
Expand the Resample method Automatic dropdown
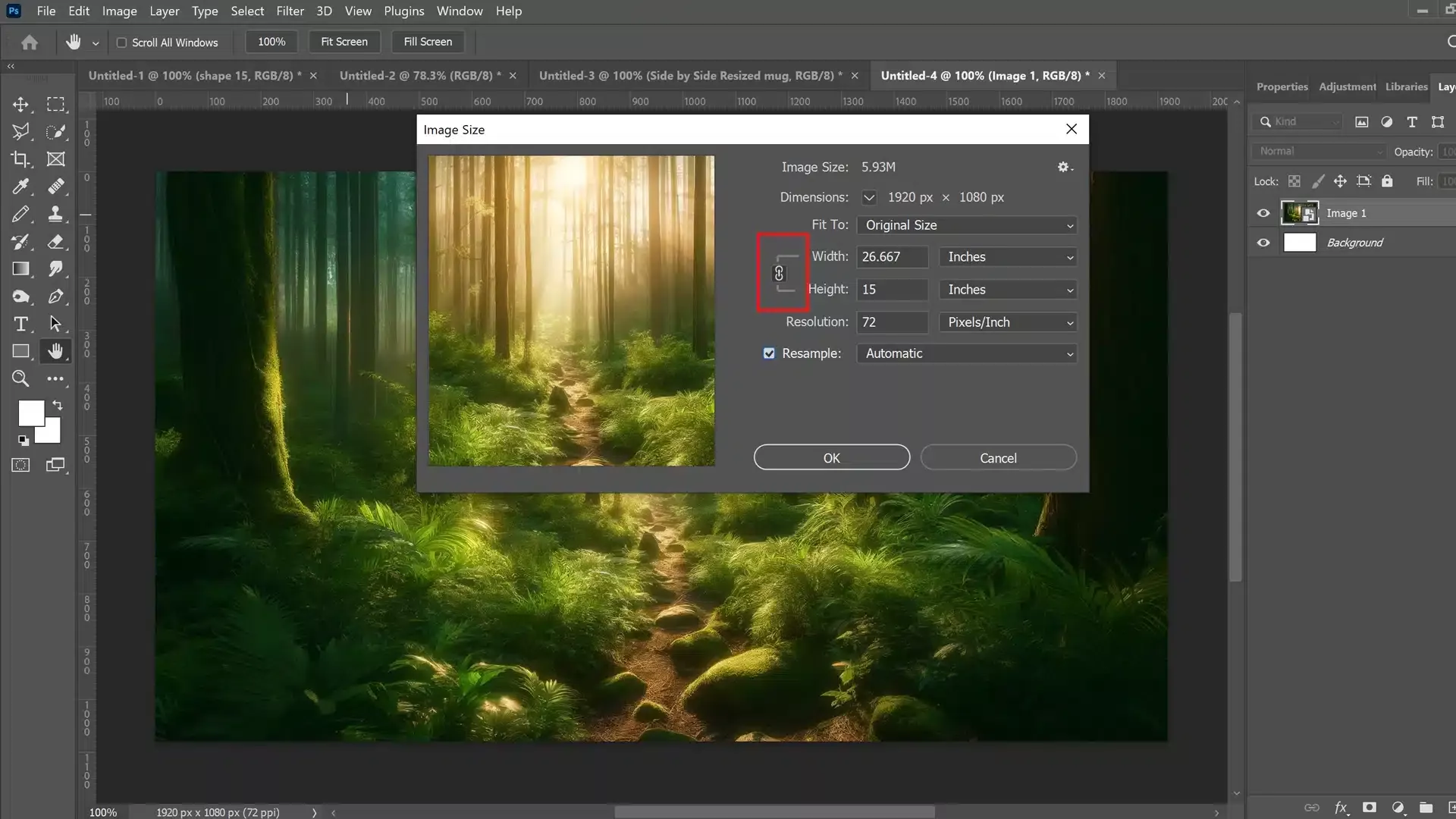(968, 353)
